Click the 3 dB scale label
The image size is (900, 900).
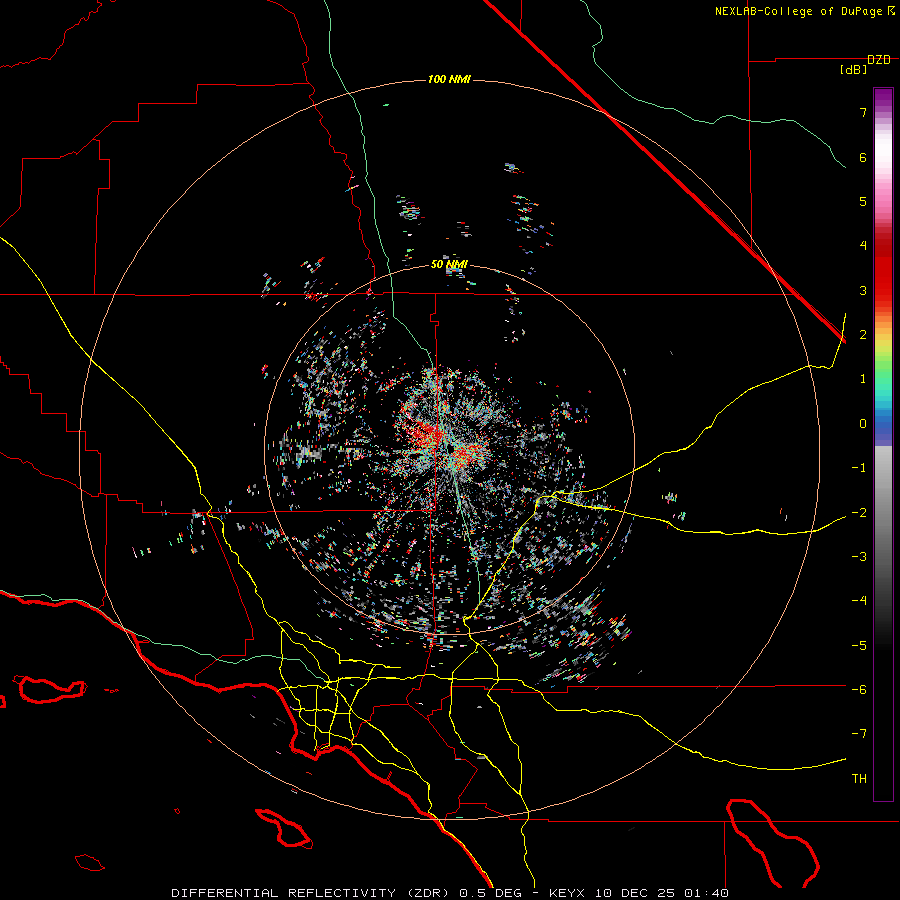click(863, 290)
